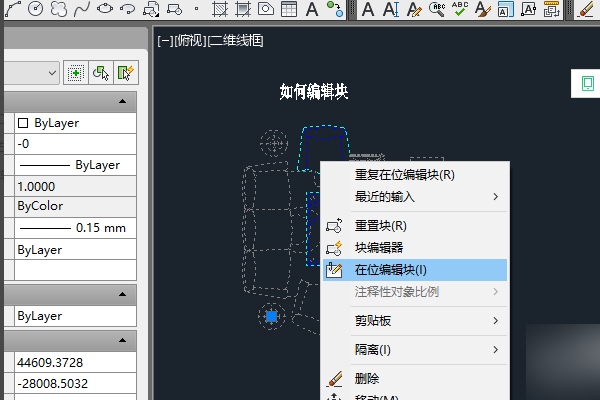Choose 删除 from context menu

click(x=415, y=379)
